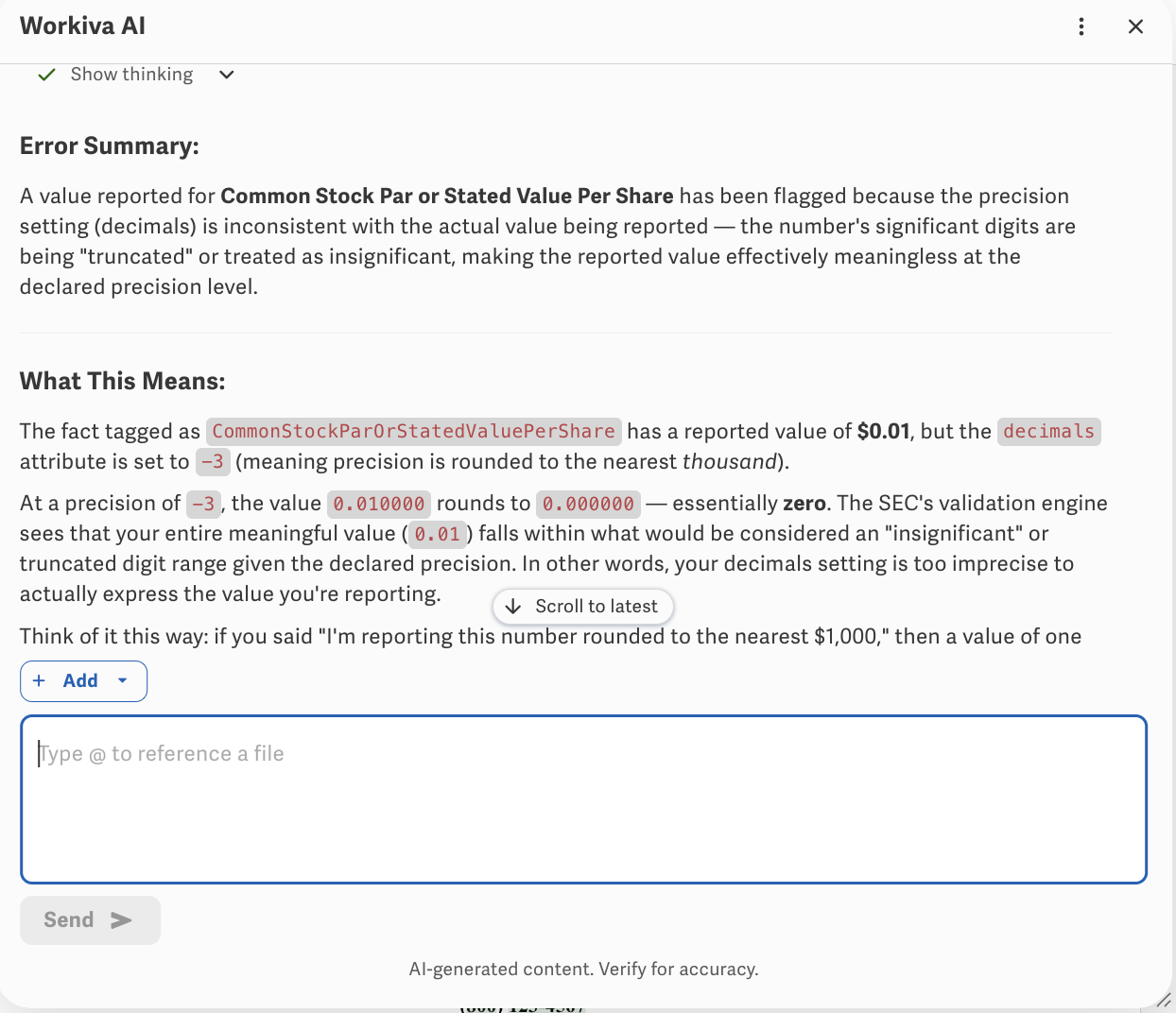Click the bold $0.01 reported value

pos(883,432)
